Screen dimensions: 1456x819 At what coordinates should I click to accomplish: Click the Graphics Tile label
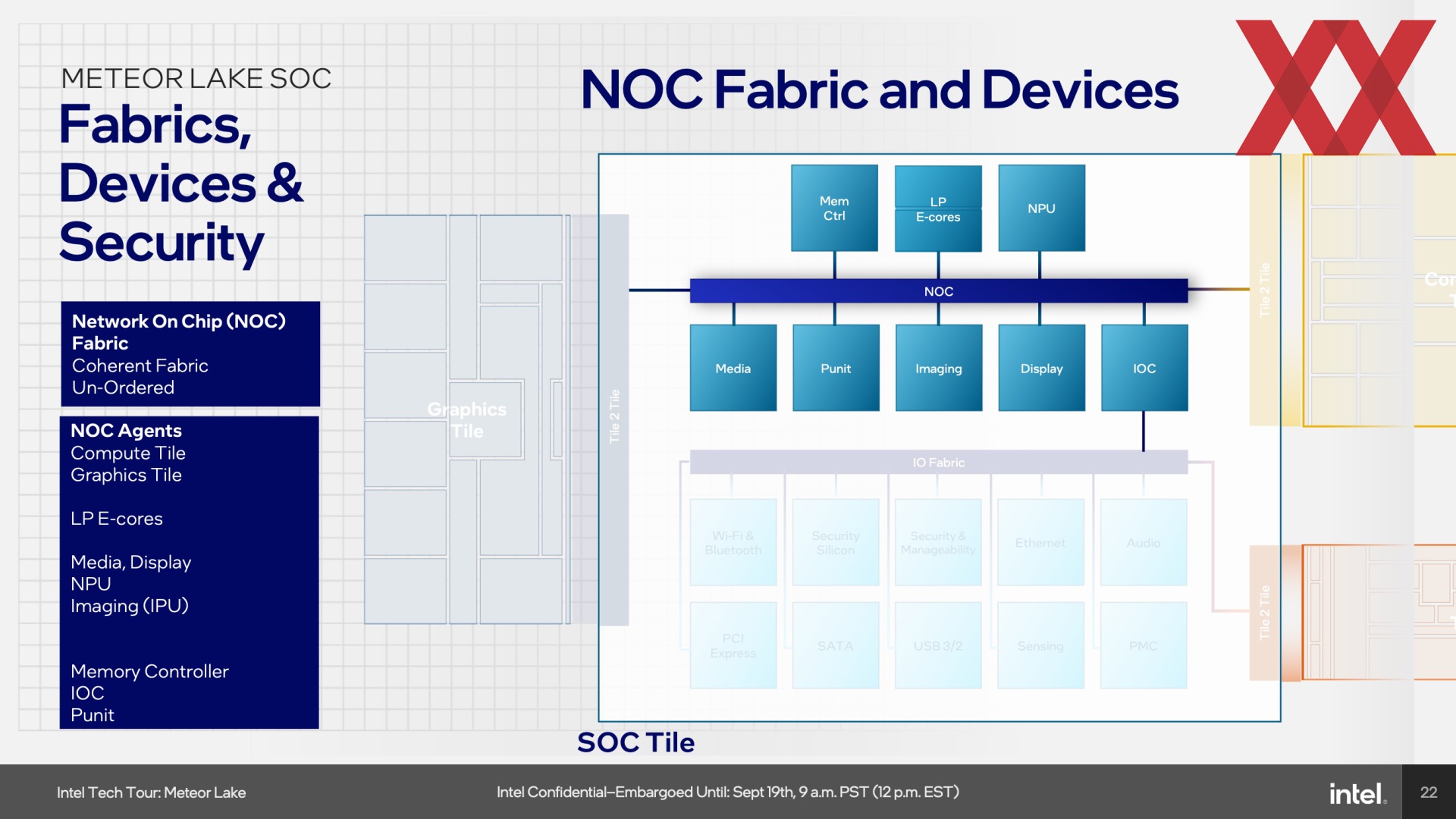click(467, 420)
